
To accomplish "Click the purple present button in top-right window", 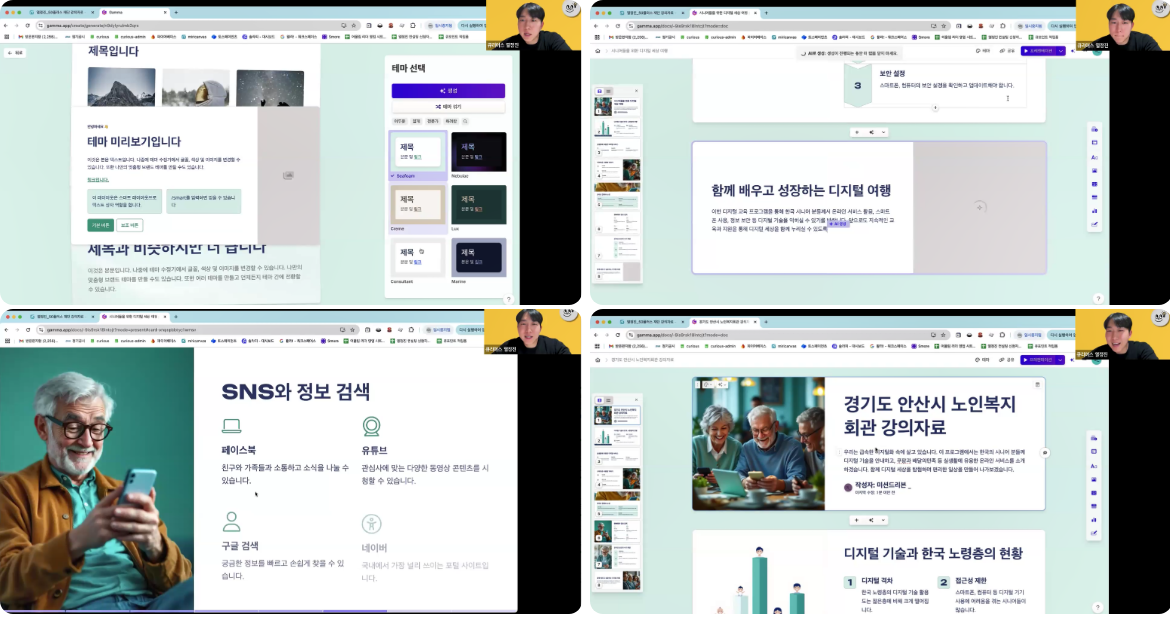I will pyautogui.click(x=1039, y=51).
